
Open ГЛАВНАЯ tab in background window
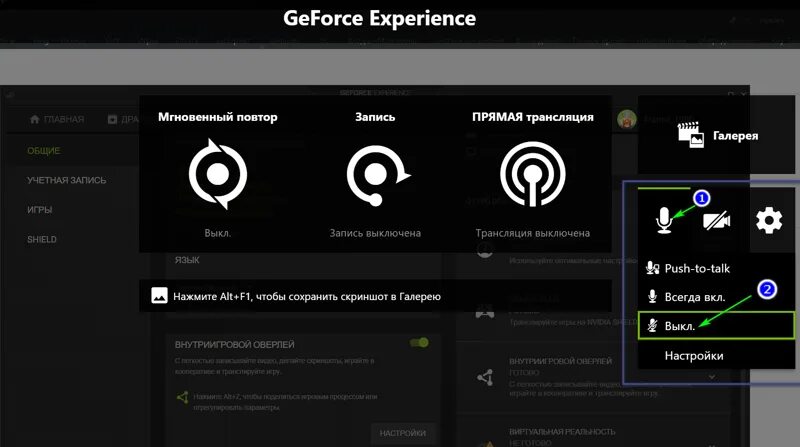point(57,119)
